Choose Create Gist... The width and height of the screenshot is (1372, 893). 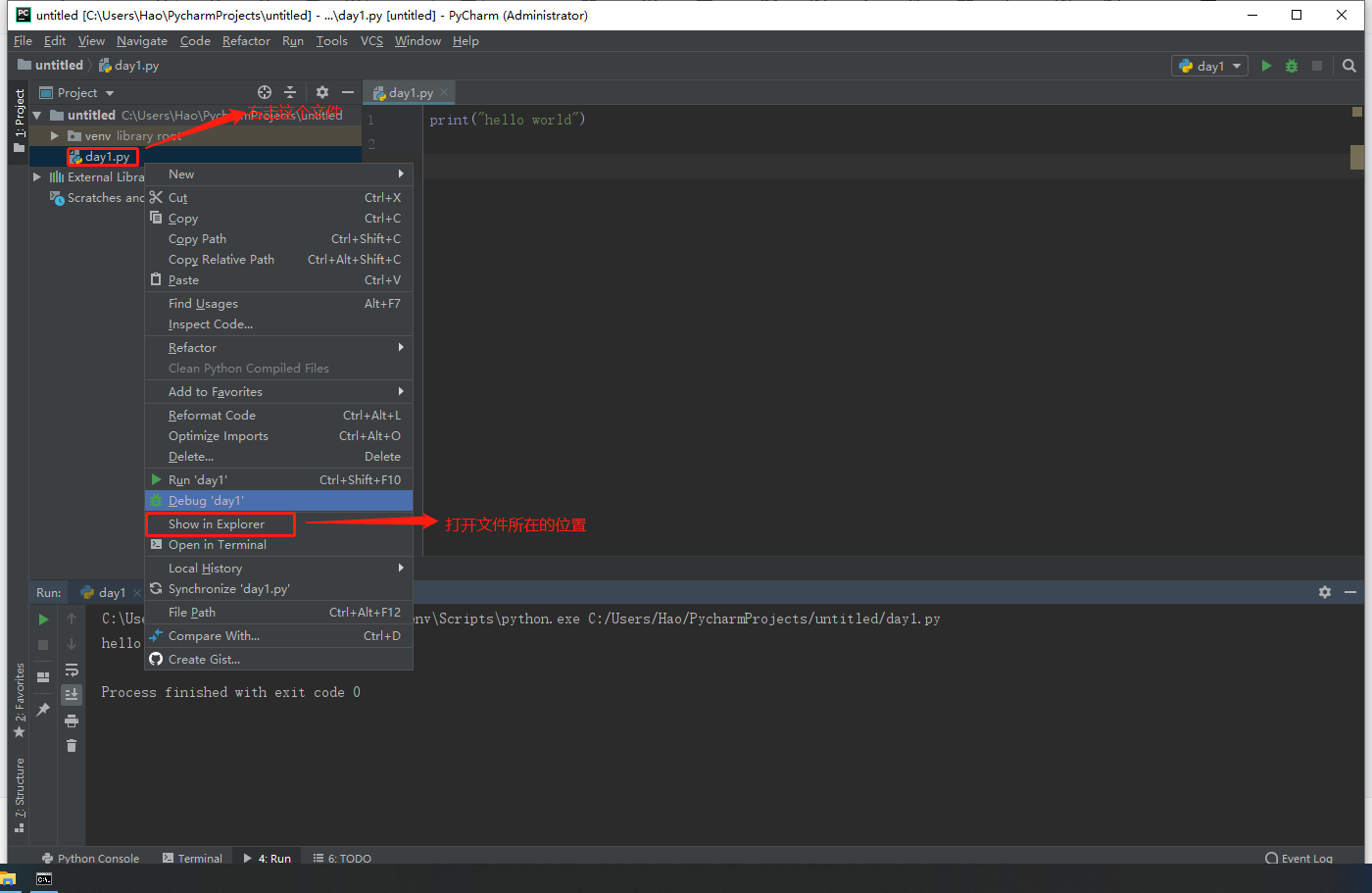click(278, 660)
